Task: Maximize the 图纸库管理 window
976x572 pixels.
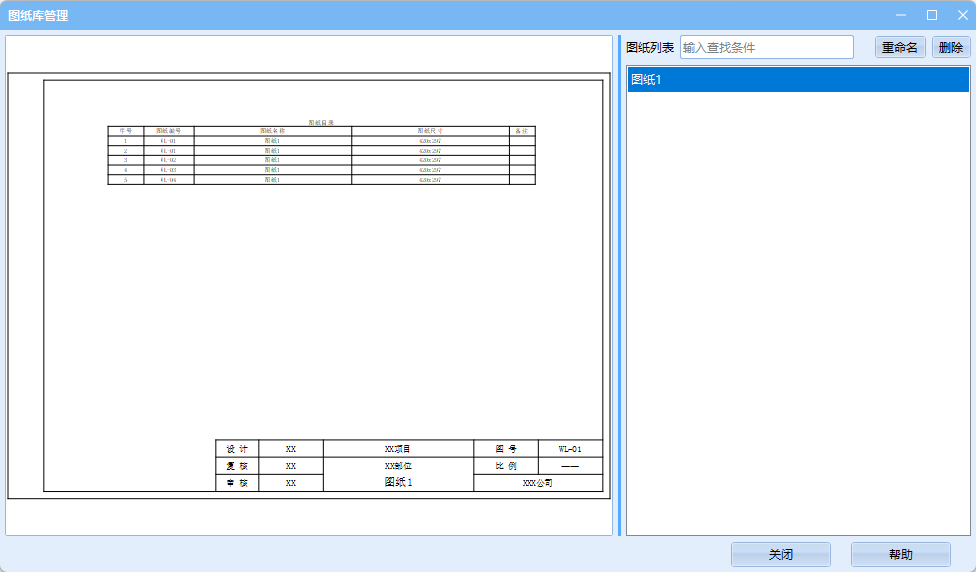Action: 932,15
